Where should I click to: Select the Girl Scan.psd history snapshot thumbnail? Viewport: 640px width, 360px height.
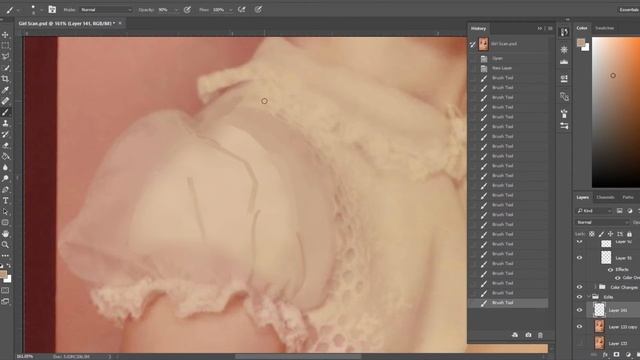tap(483, 44)
